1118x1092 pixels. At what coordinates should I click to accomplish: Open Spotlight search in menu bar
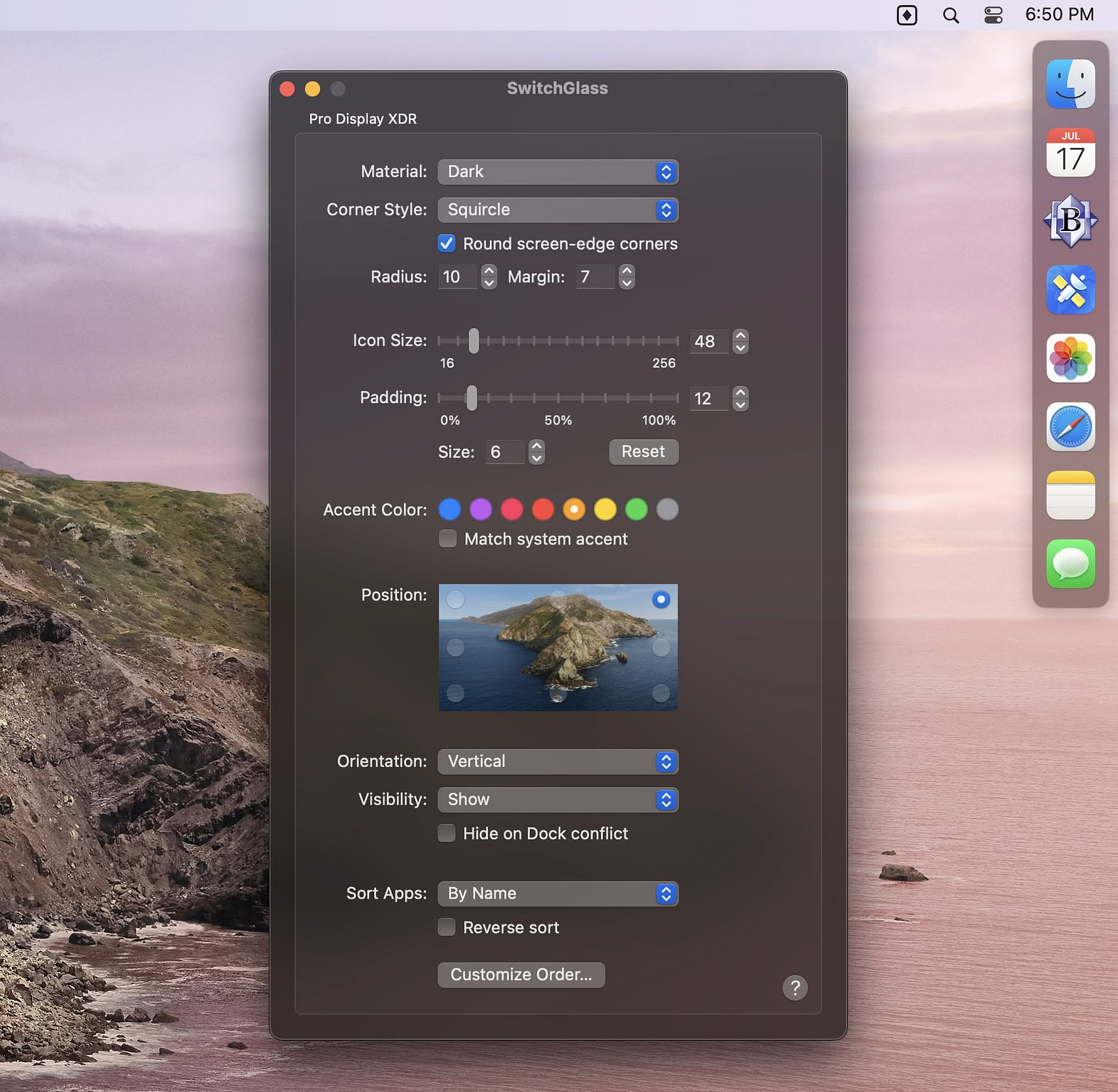[950, 15]
